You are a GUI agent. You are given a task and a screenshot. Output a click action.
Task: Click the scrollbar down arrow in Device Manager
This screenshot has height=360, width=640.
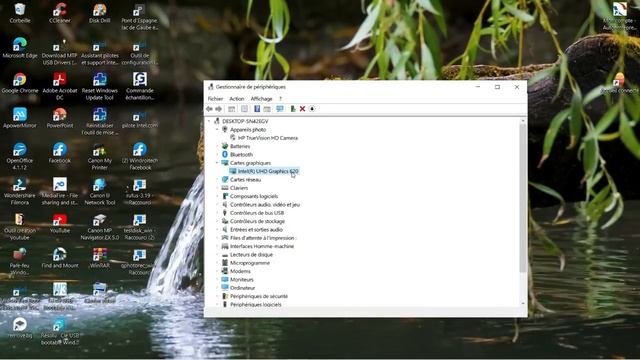click(x=523, y=304)
